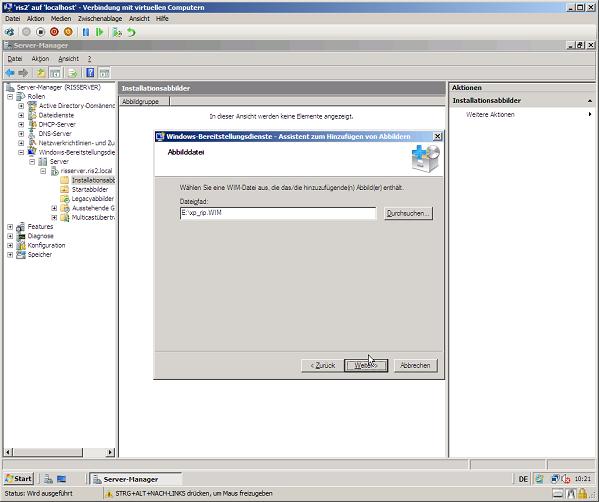
Task: Collapse the Rollen tree node
Action: tap(10, 97)
